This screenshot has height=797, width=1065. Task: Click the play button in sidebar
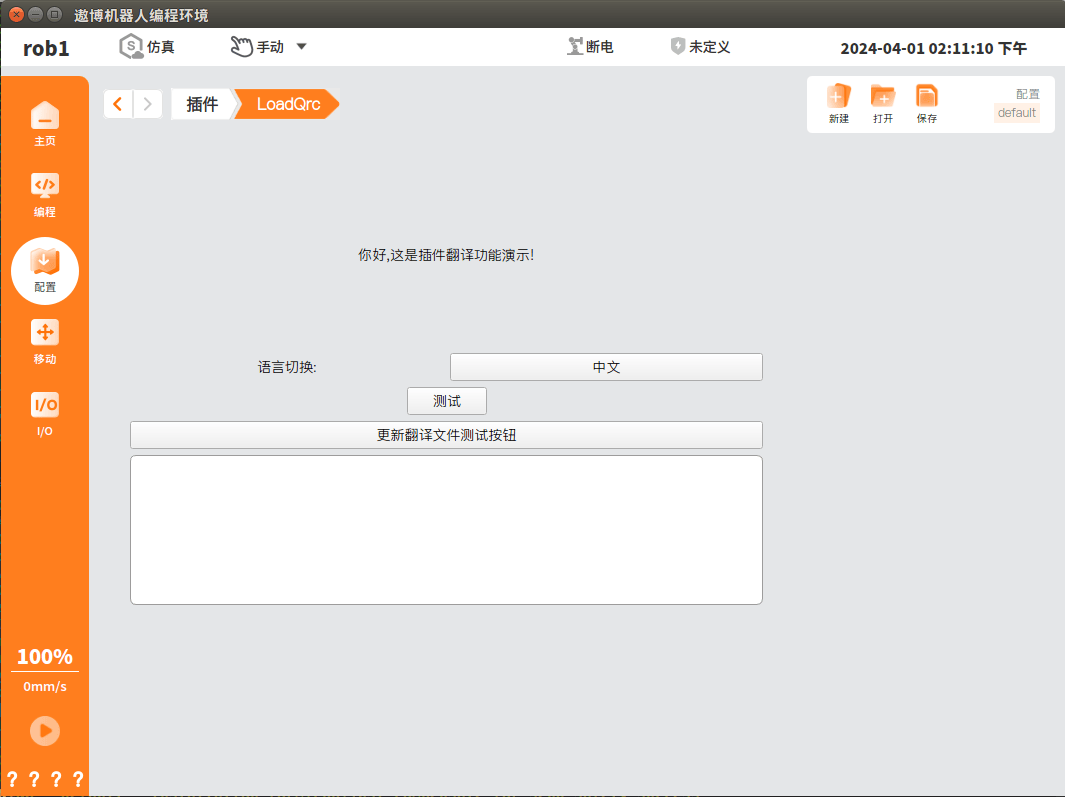45,731
